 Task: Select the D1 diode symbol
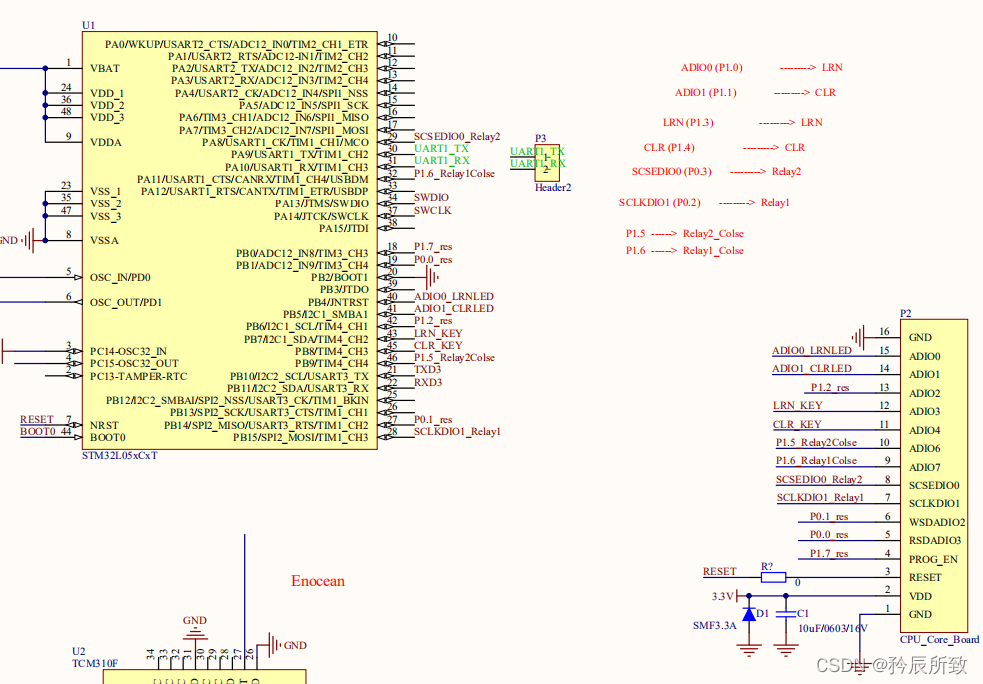pos(749,614)
